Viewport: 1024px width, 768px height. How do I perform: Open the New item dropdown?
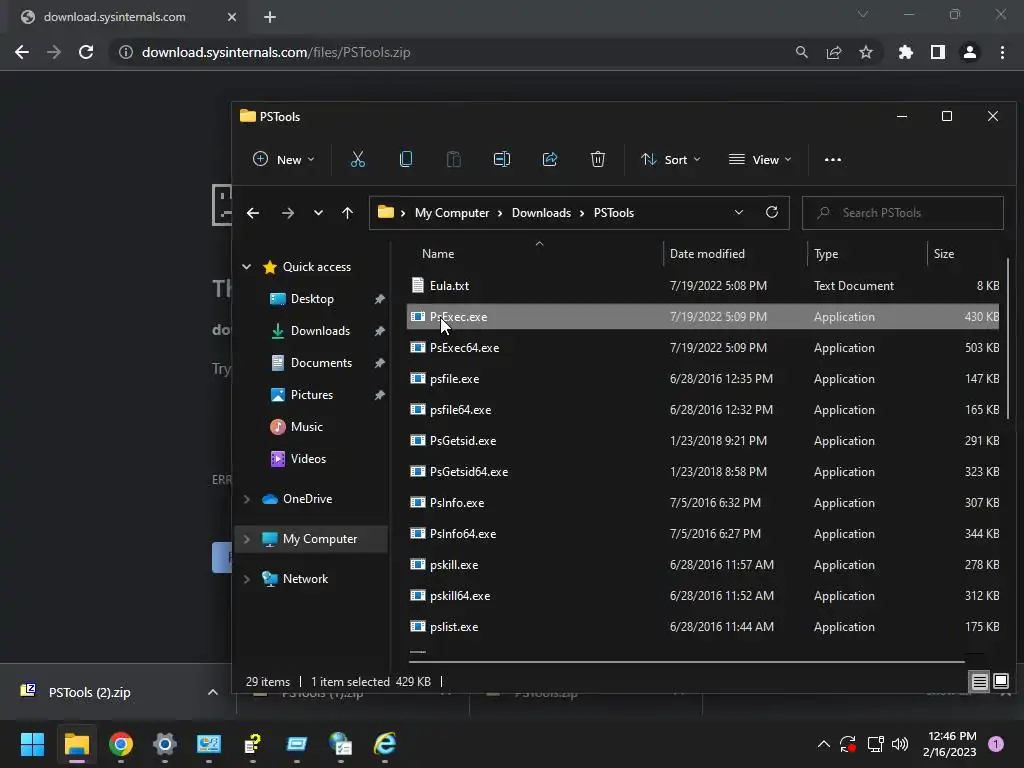click(x=283, y=159)
